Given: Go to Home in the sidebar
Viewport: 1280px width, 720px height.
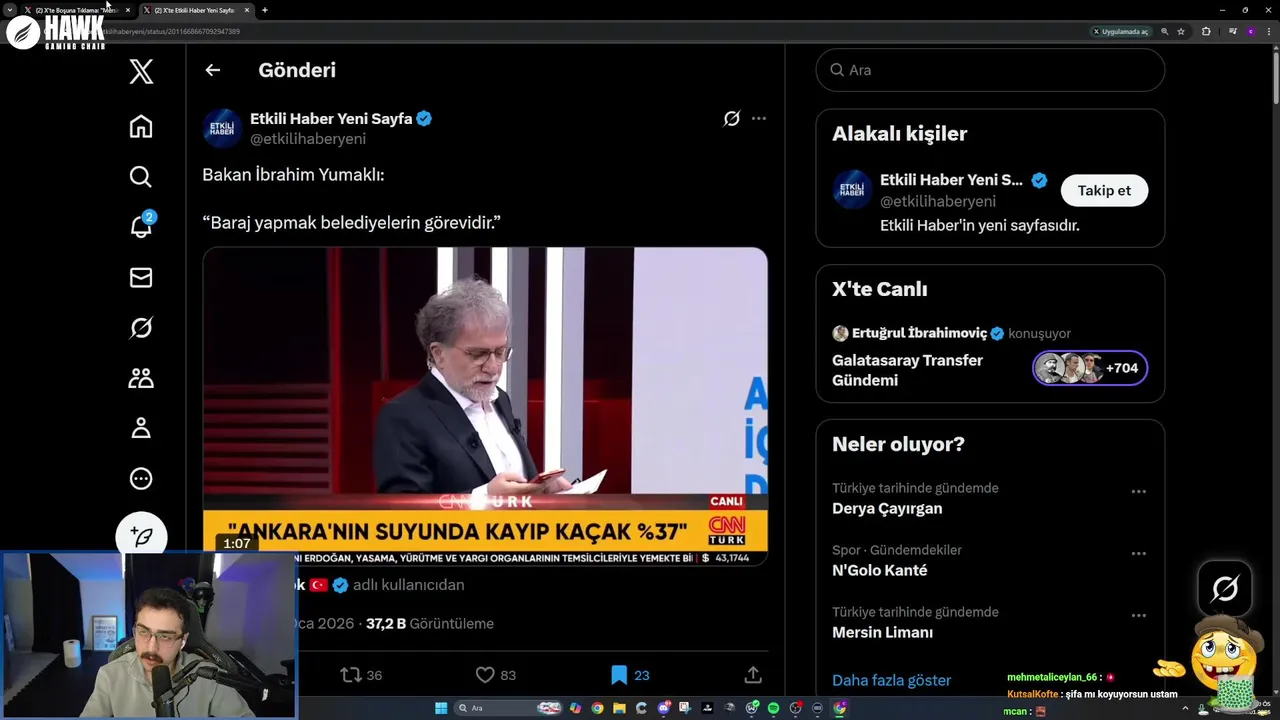Looking at the screenshot, I should (x=141, y=126).
